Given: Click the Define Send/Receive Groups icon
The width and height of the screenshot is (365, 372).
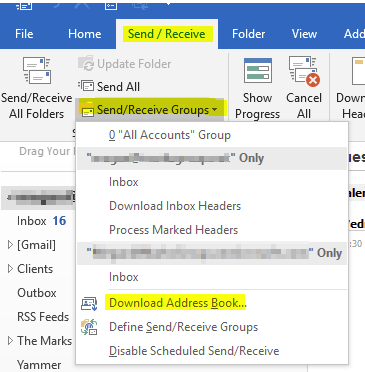Looking at the screenshot, I should click(89, 327).
